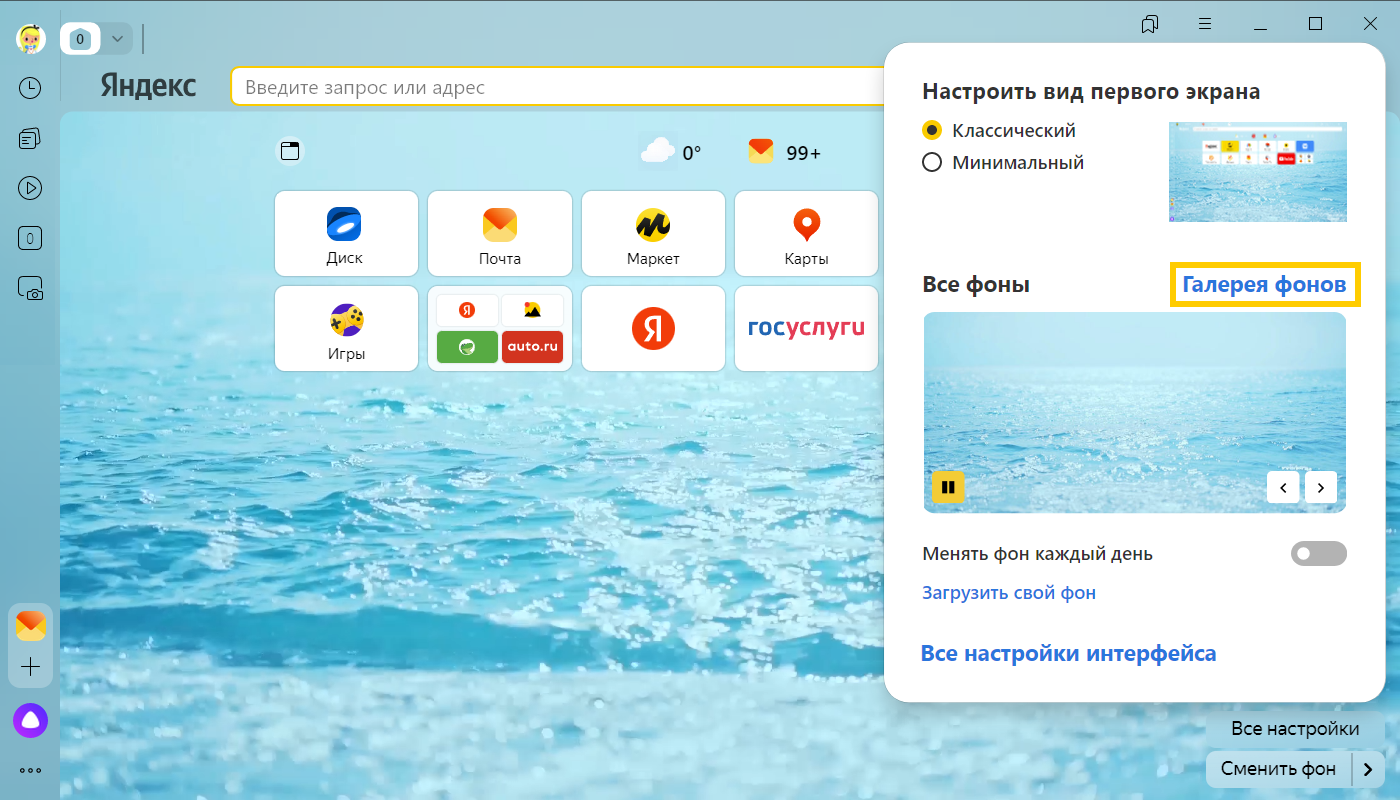Open the Маркет tile

653,234
